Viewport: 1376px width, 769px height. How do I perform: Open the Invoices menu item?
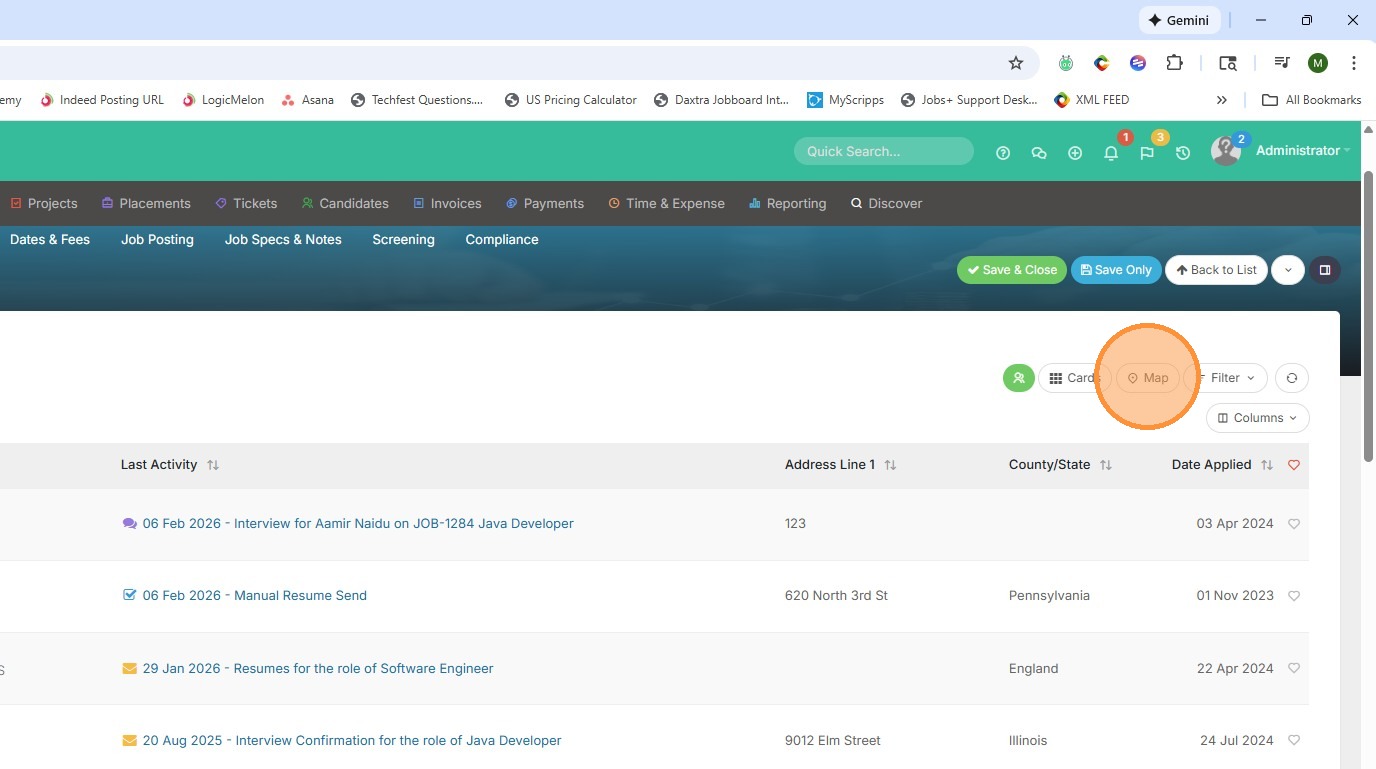pos(447,203)
